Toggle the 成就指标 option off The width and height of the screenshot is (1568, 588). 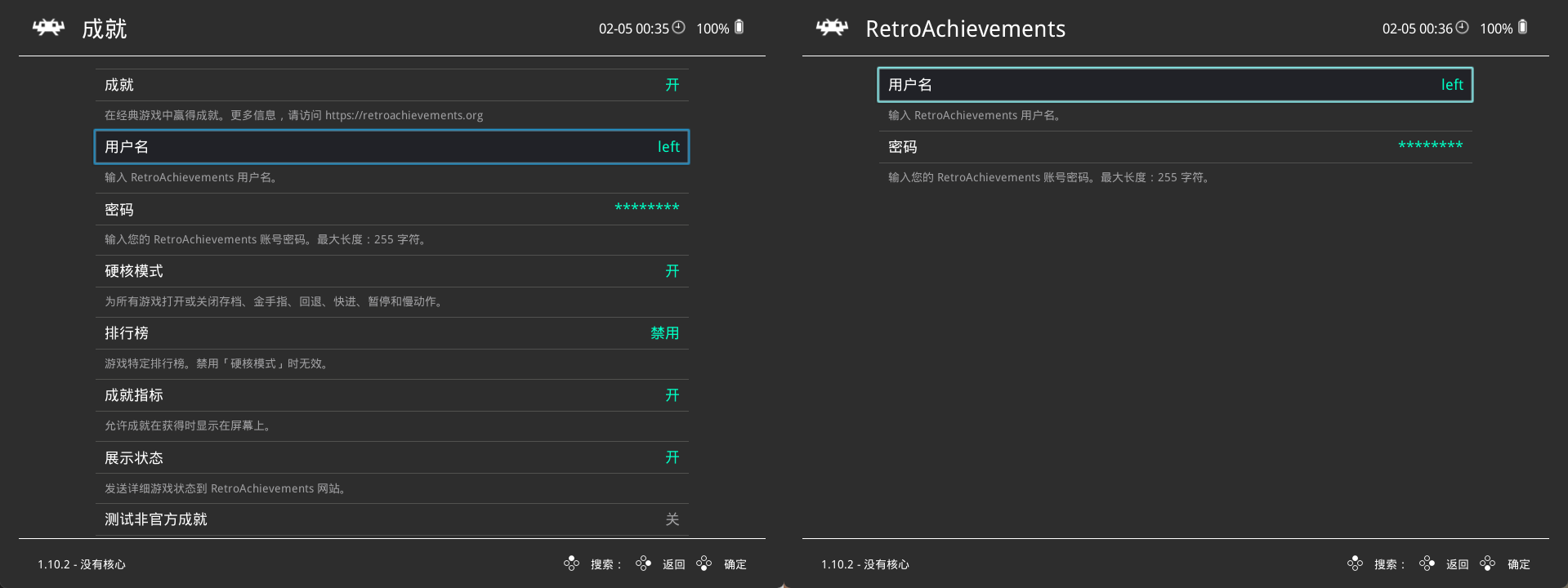click(391, 395)
